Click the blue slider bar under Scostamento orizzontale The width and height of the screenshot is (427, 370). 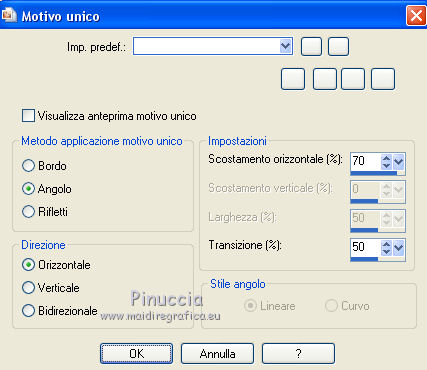pos(374,173)
